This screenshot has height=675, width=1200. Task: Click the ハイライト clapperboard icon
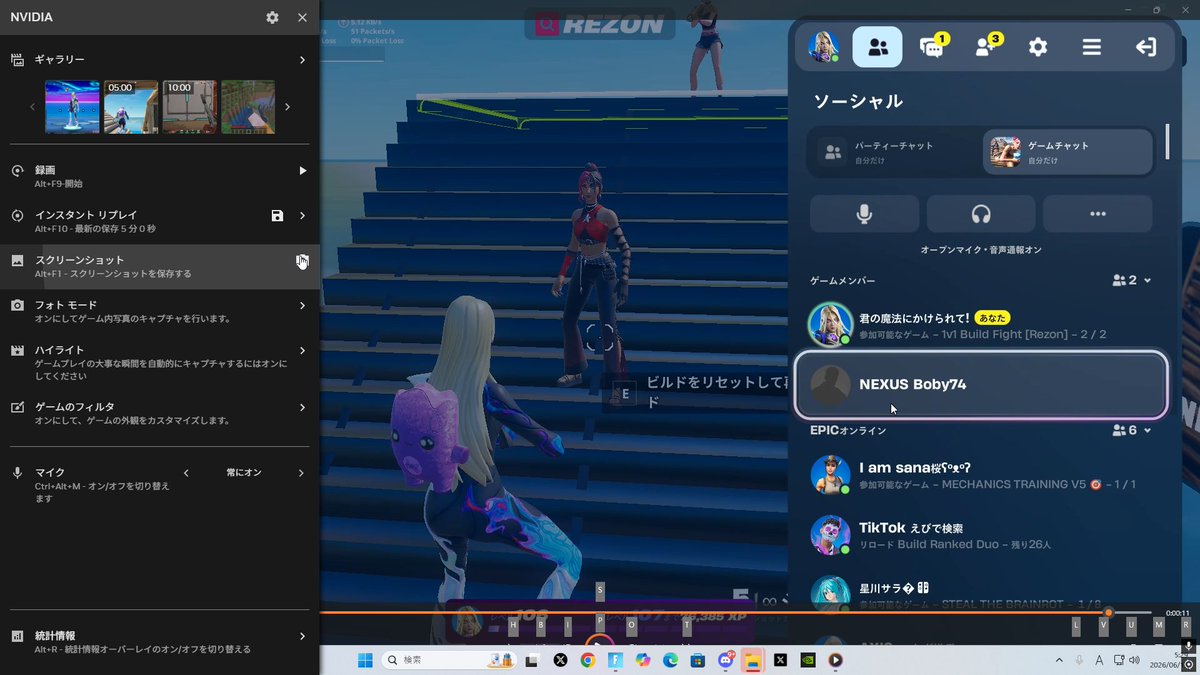(17, 350)
